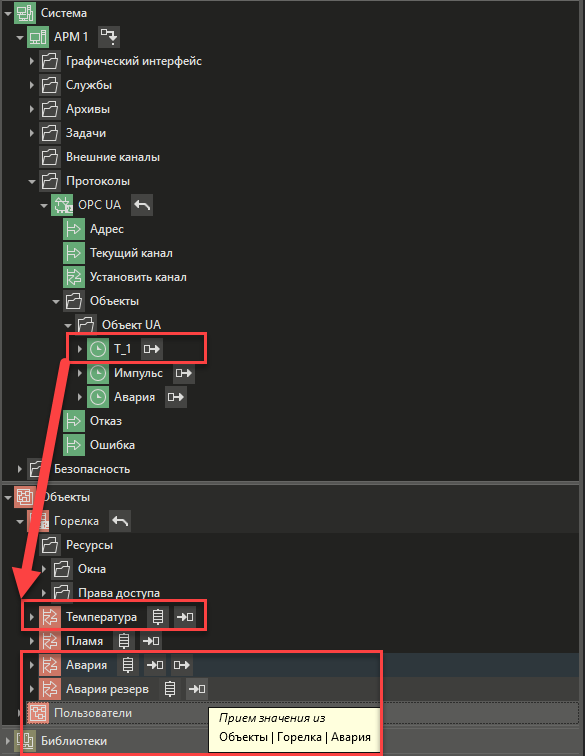Click the input arrow icon beside Пламя

(151, 641)
